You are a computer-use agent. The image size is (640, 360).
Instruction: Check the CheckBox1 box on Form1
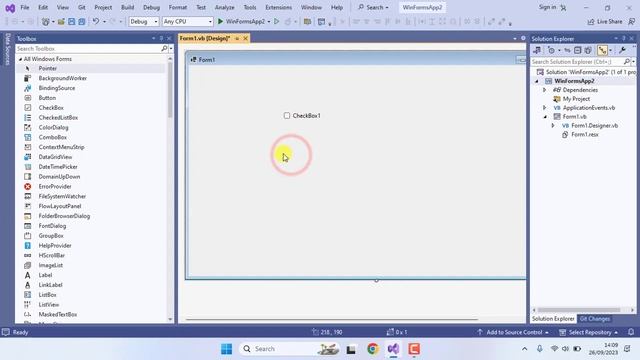point(287,116)
